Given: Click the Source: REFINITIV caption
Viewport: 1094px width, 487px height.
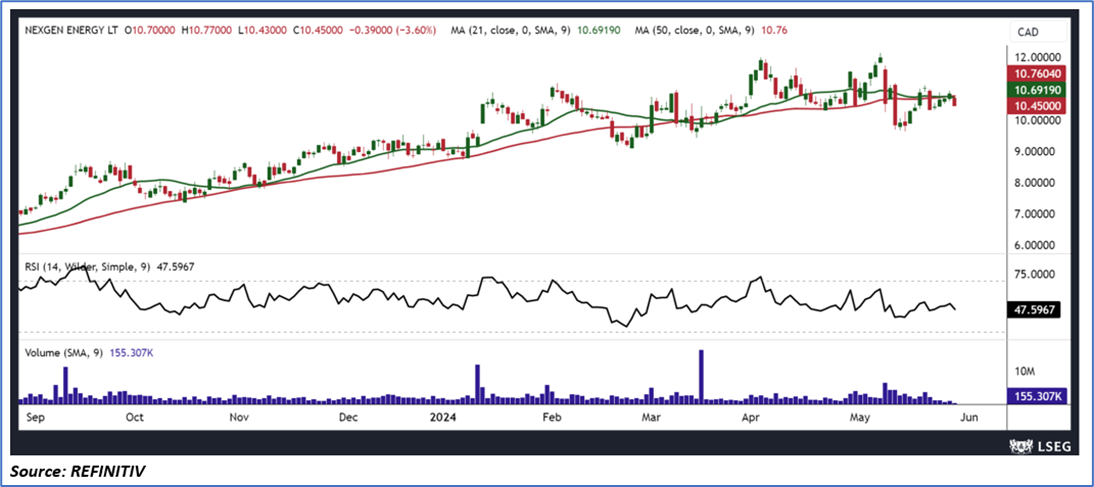Looking at the screenshot, I should tap(77, 472).
